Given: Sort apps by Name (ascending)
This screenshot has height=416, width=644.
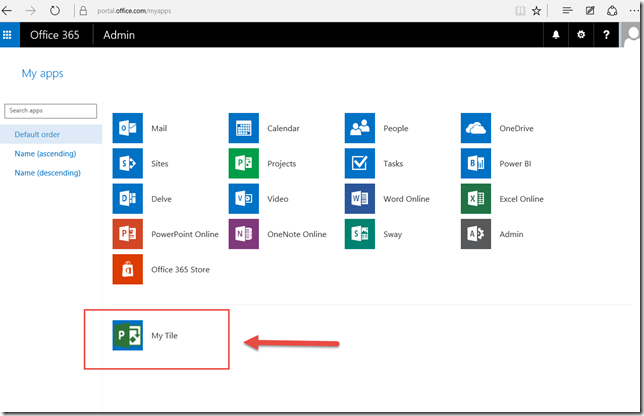Looking at the screenshot, I should pos(45,154).
